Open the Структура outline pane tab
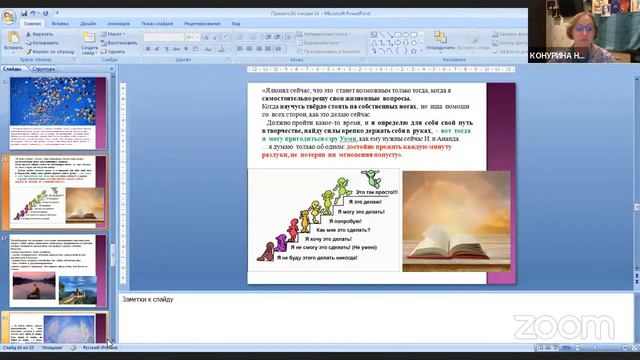 coord(43,69)
